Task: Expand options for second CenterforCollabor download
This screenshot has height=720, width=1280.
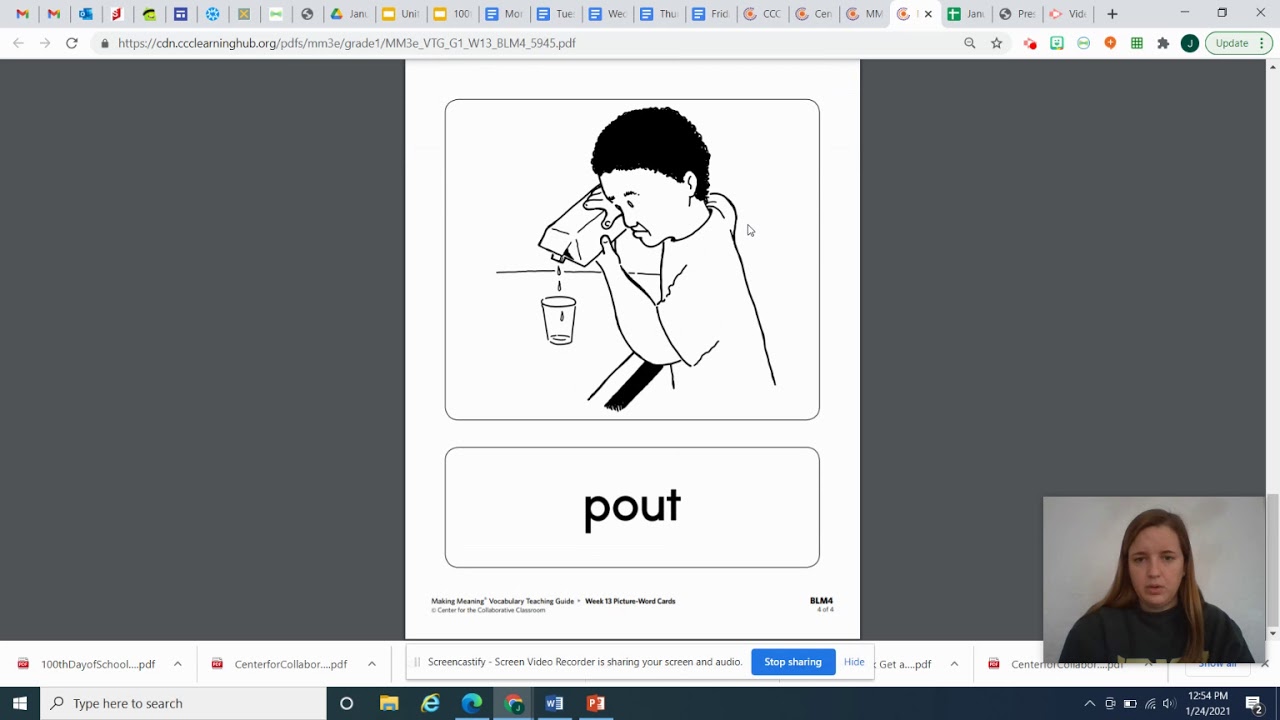Action: pos(371,664)
